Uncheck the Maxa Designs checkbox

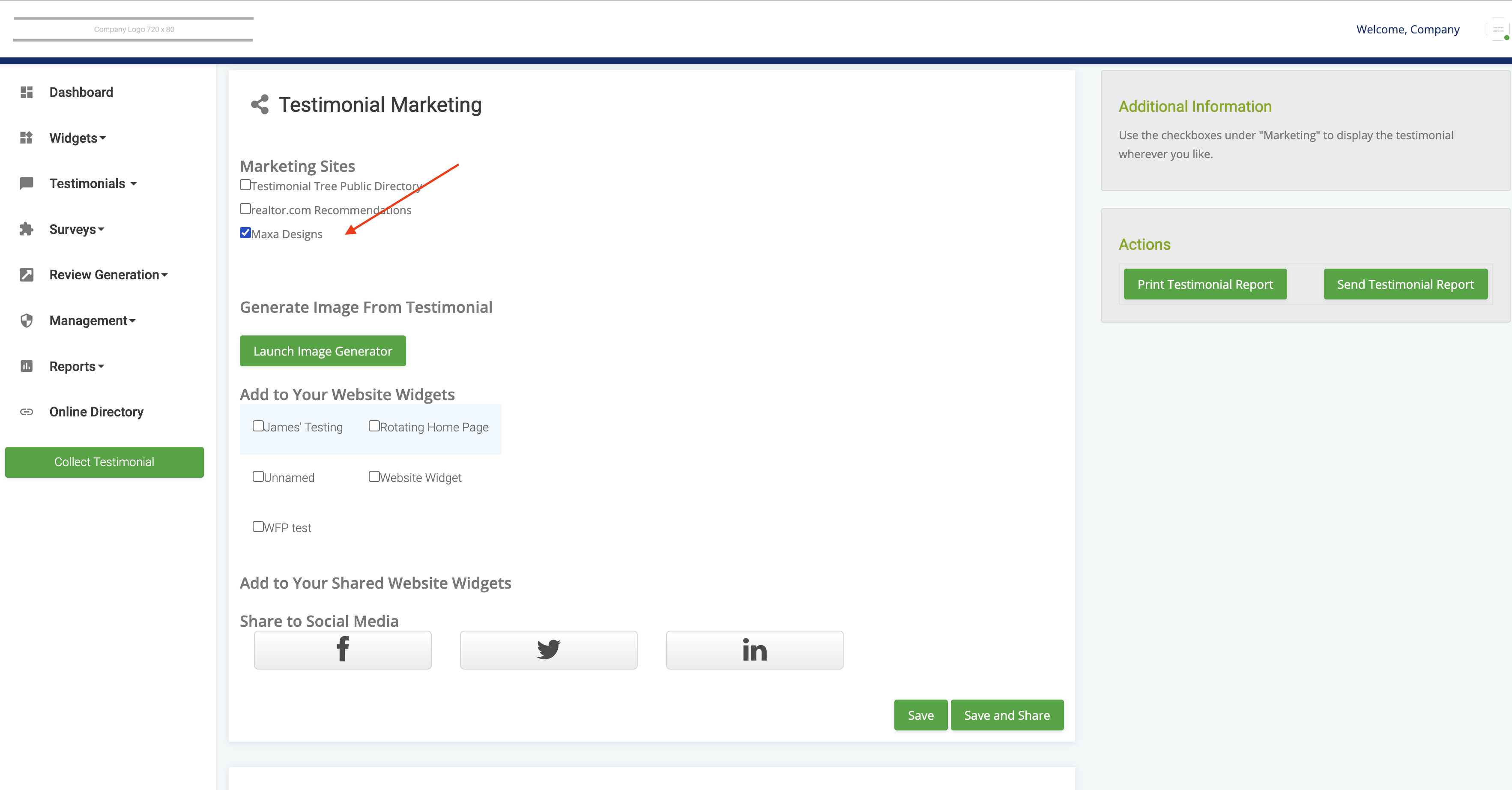click(245, 233)
